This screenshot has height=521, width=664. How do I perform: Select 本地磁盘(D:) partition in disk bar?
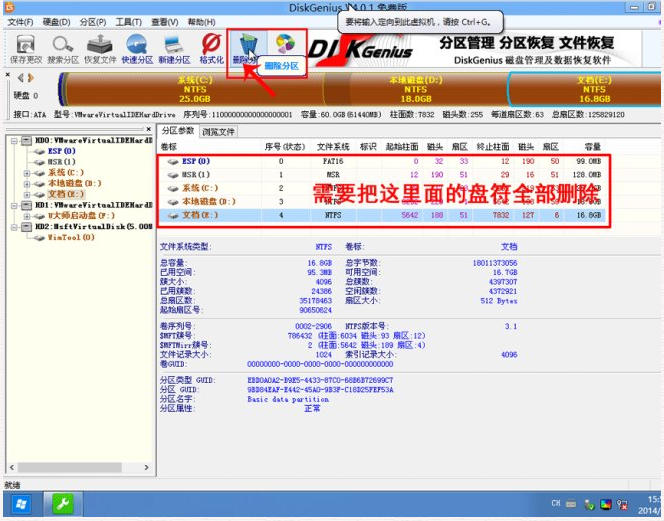[x=416, y=89]
